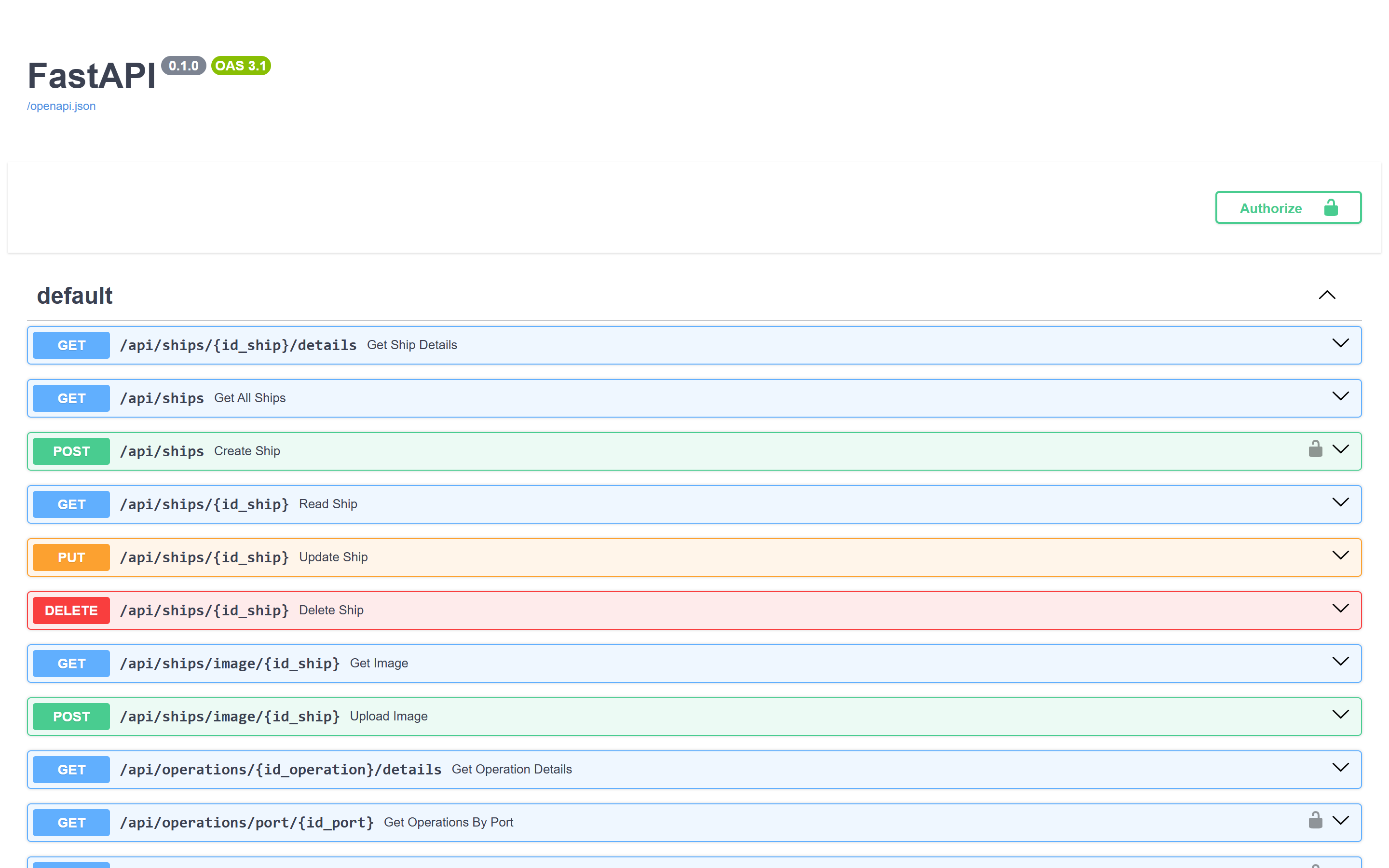This screenshot has width=1389, height=868.
Task: Click the 'Get All Ships' summary text
Action: coord(250,398)
